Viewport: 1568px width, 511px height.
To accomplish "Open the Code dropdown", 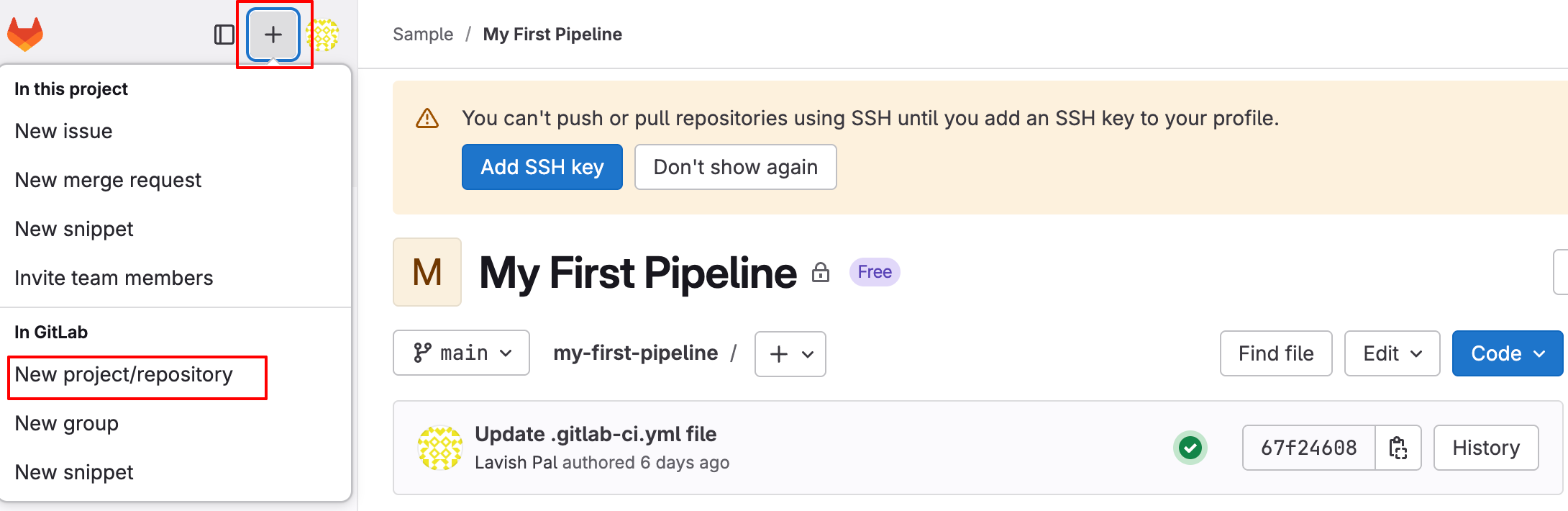I will click(x=1507, y=353).
